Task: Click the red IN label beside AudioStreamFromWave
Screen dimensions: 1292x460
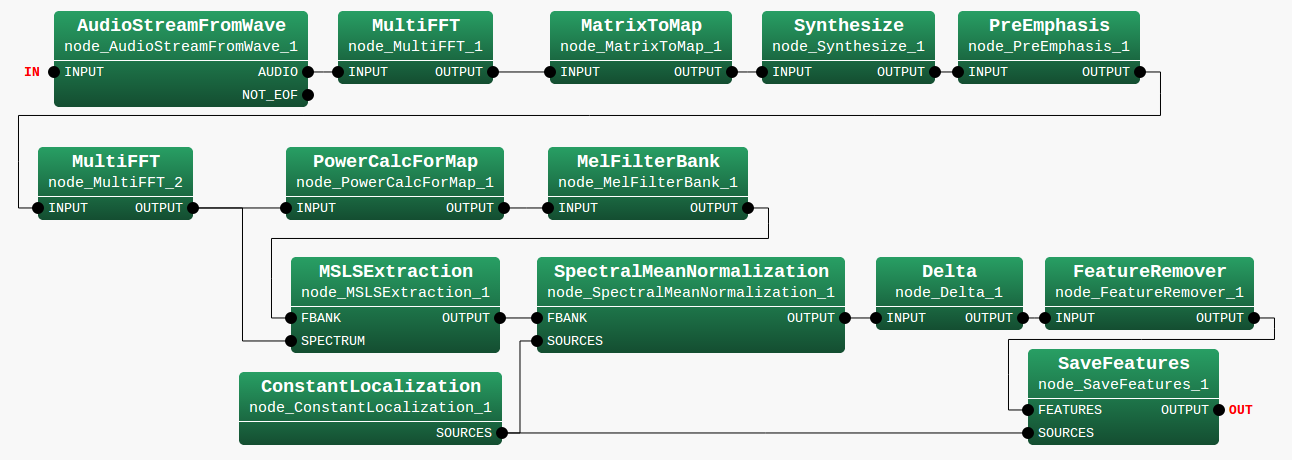Action: (x=32, y=72)
